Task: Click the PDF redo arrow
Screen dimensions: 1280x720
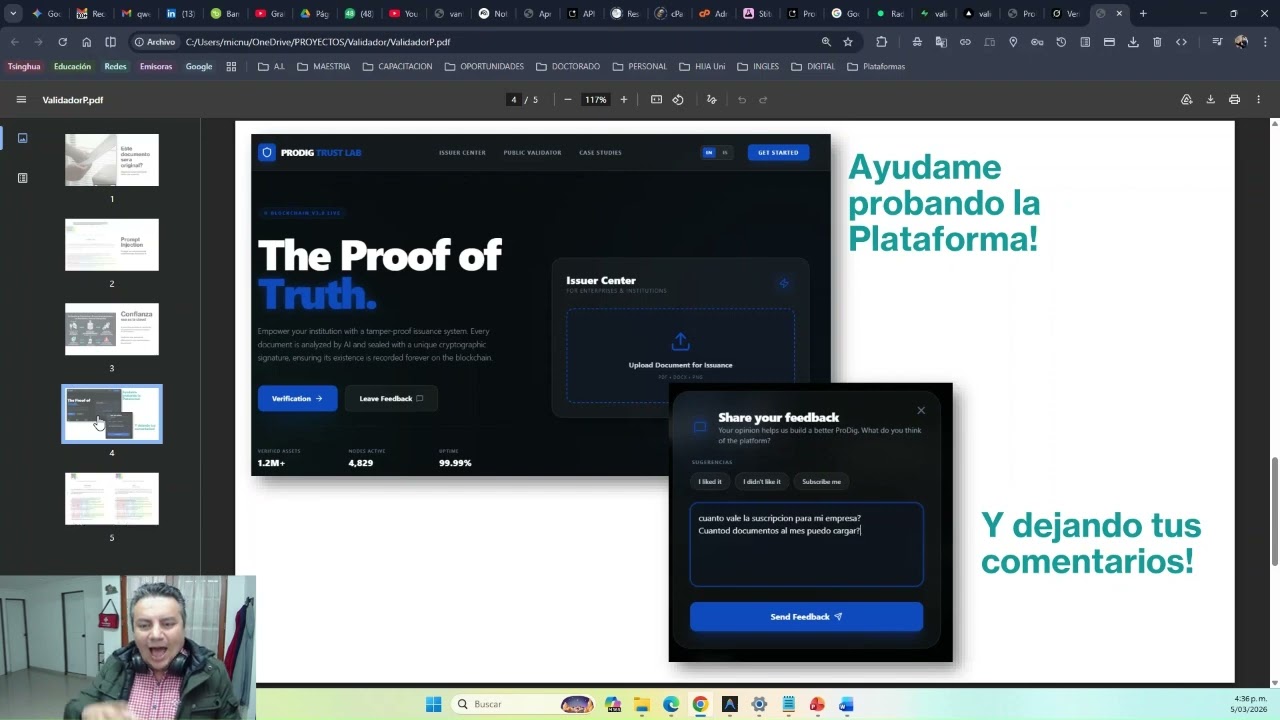Action: 763,100
